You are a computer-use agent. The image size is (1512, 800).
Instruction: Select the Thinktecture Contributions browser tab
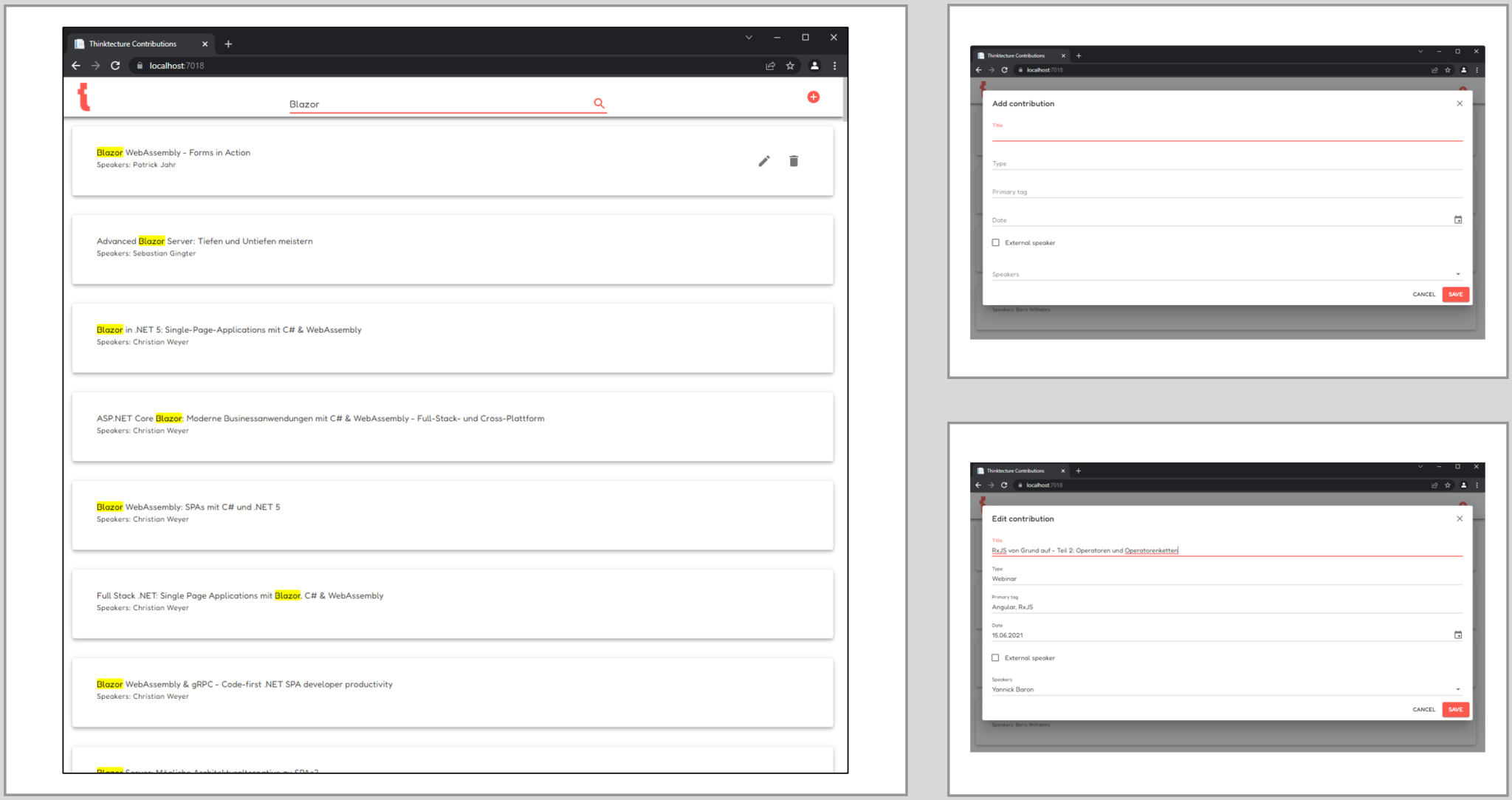pos(133,44)
